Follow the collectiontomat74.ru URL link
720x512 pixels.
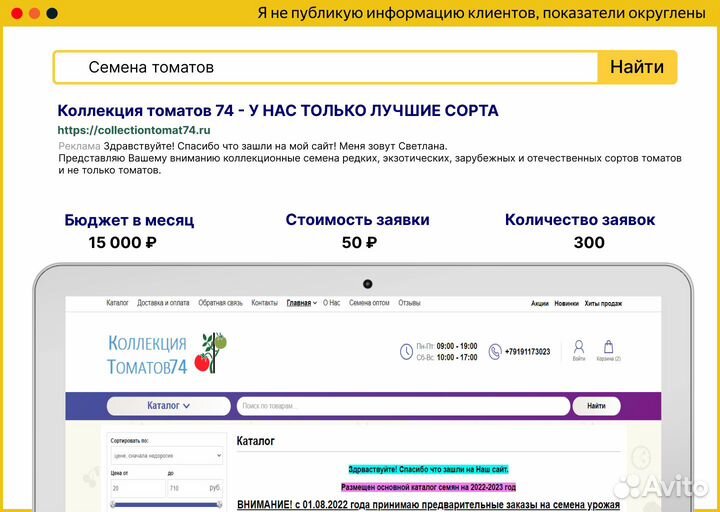pos(134,130)
